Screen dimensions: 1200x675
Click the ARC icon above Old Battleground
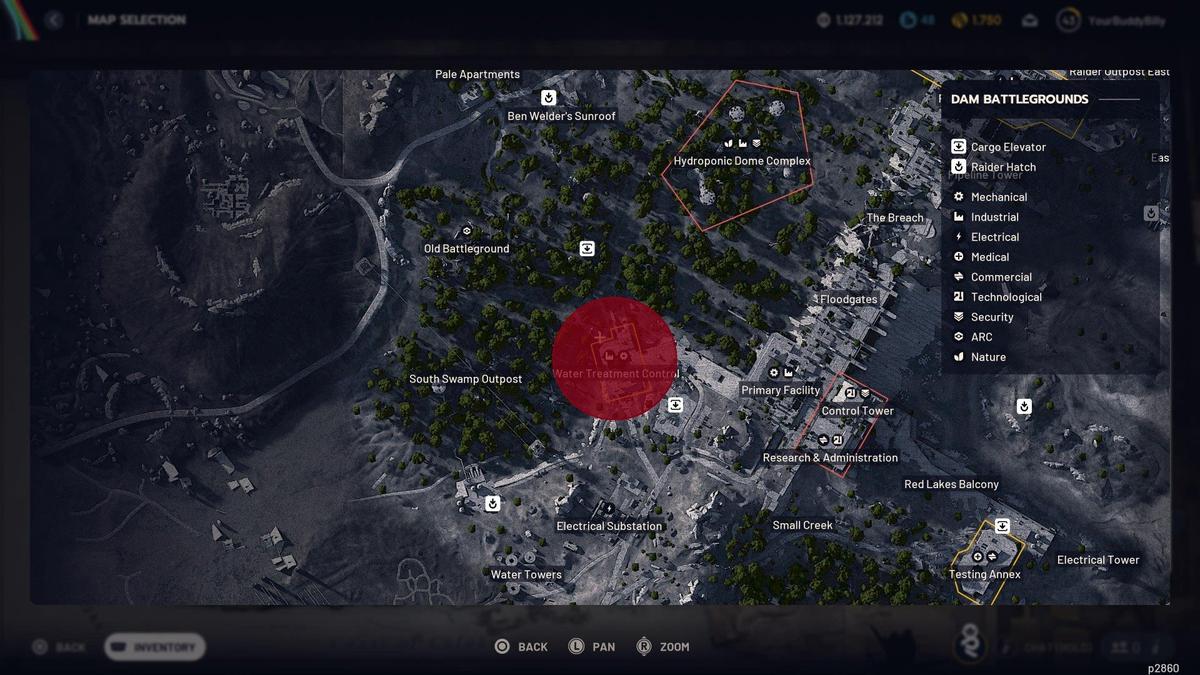click(x=466, y=231)
